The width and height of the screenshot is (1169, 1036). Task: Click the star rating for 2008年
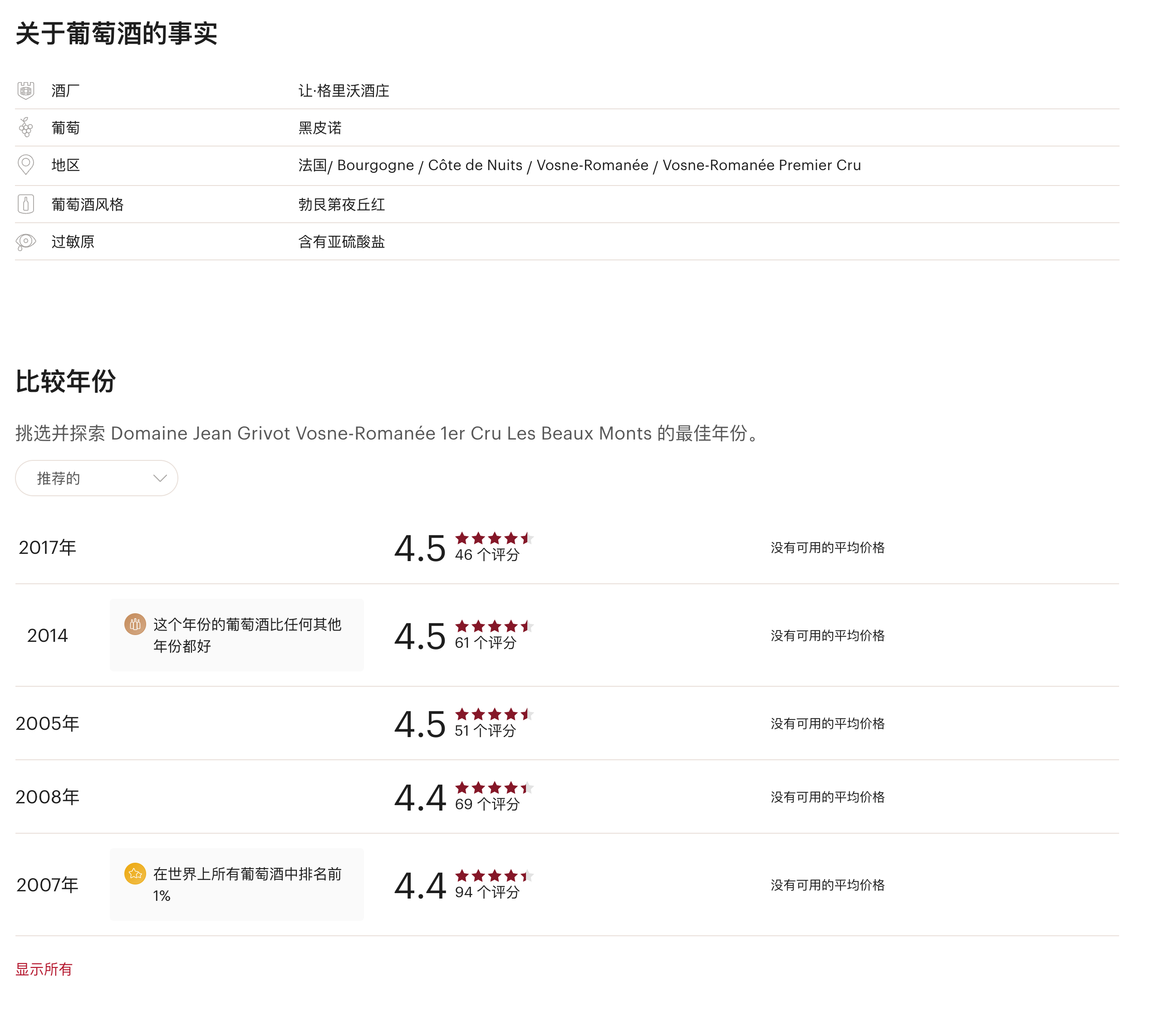point(494,787)
